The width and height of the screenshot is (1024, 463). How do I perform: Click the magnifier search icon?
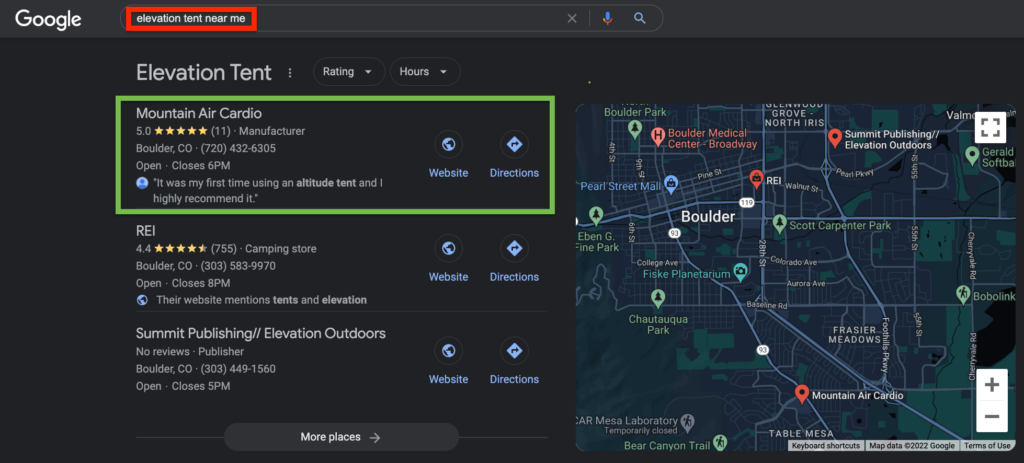tap(640, 18)
